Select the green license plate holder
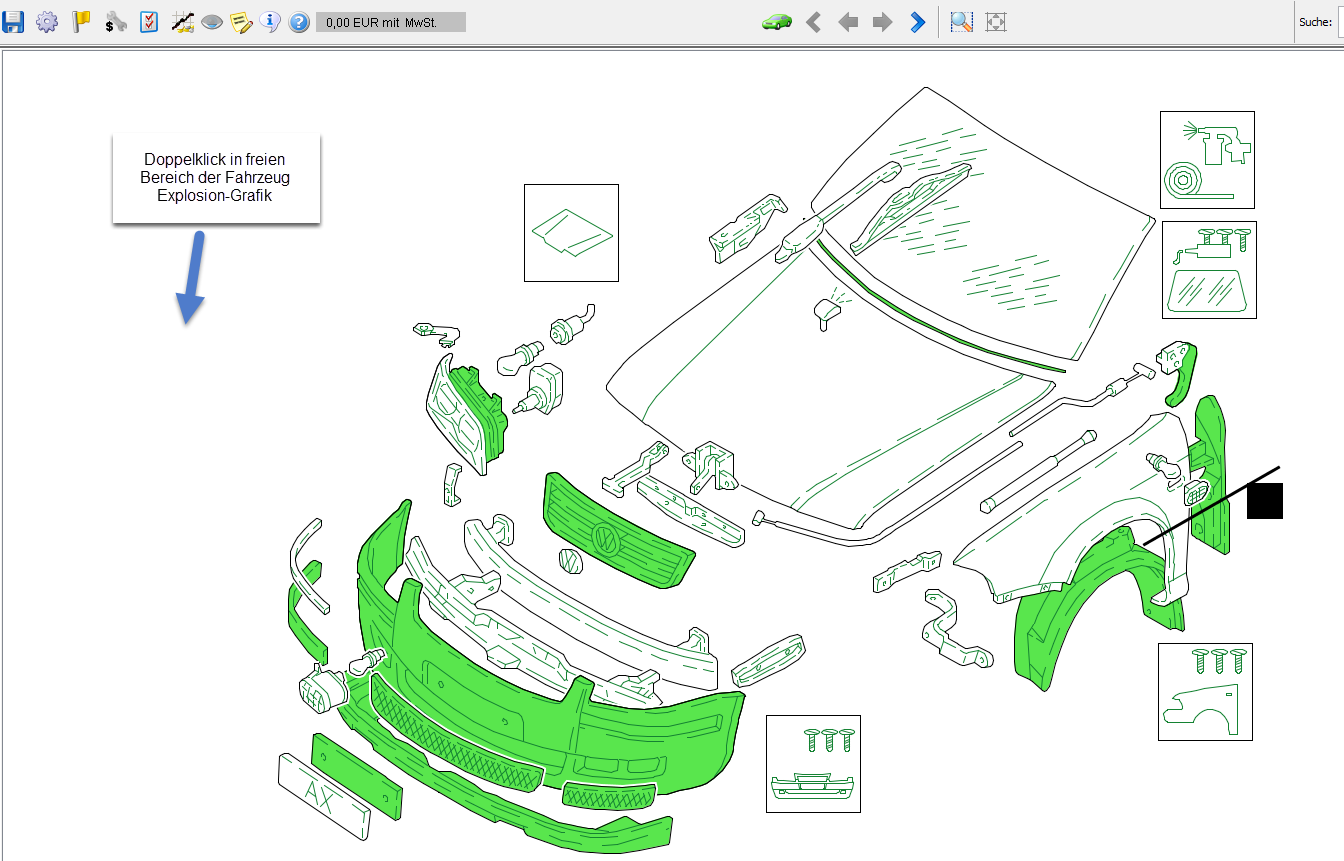This screenshot has height=861, width=1344. [x=357, y=776]
